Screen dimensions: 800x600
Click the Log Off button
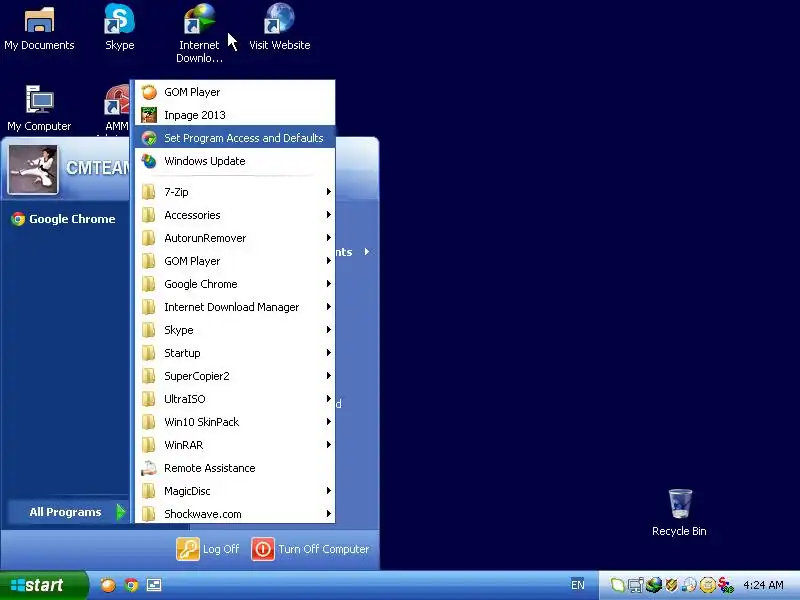pos(208,549)
